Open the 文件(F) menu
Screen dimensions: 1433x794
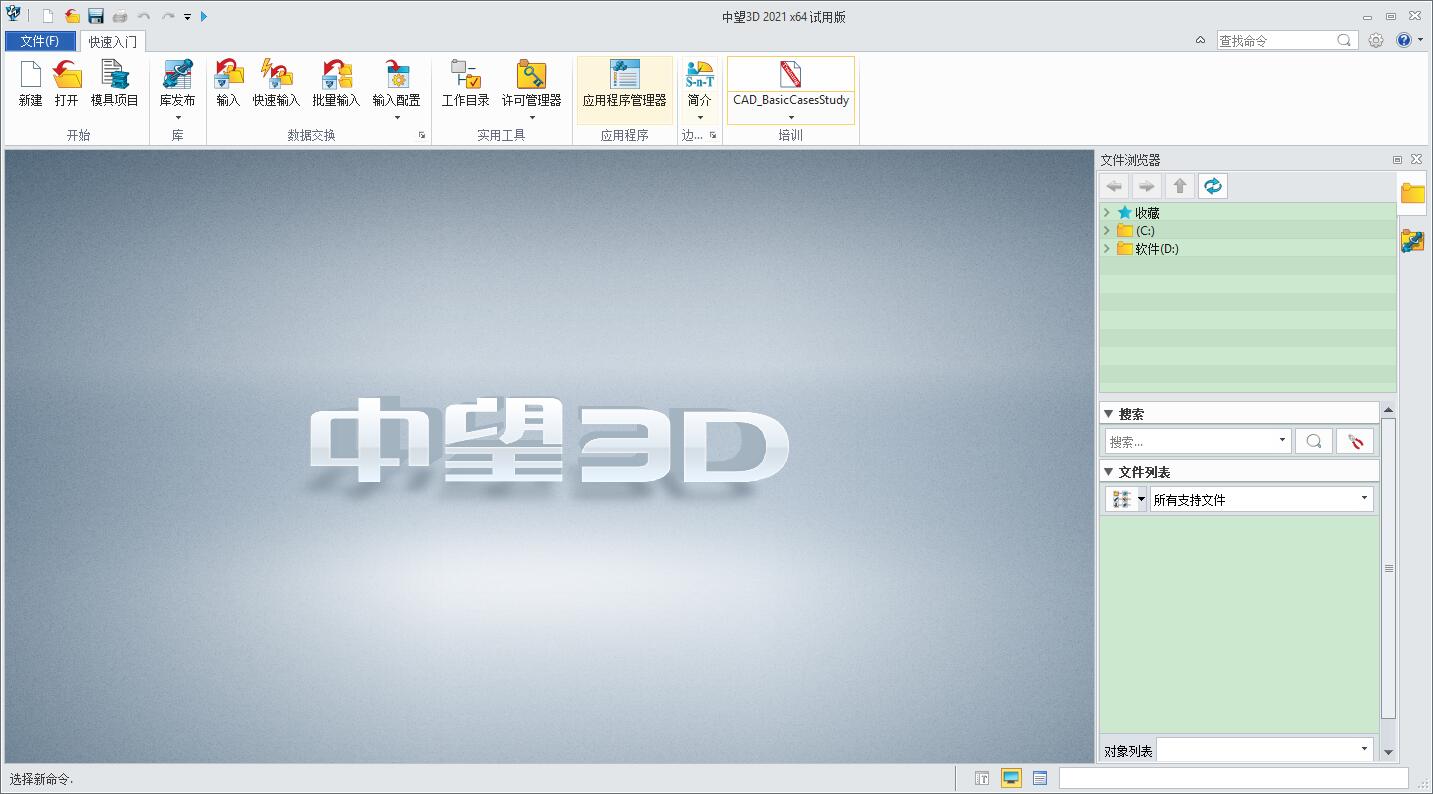tap(40, 41)
